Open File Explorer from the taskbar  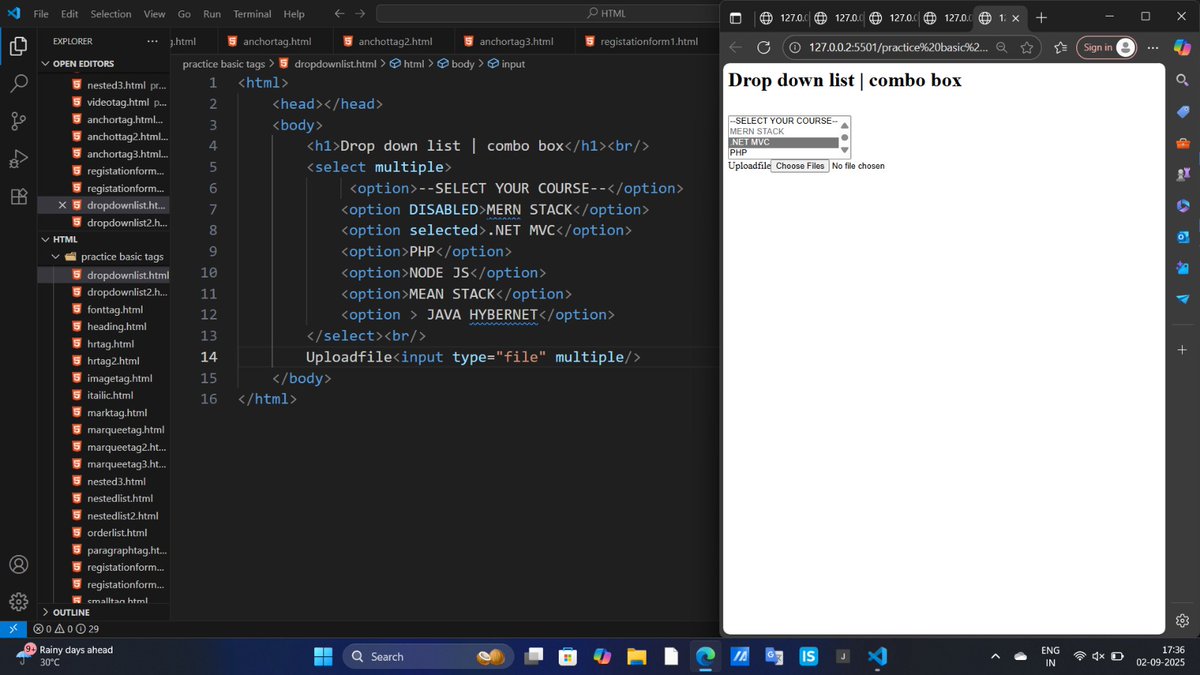[637, 656]
